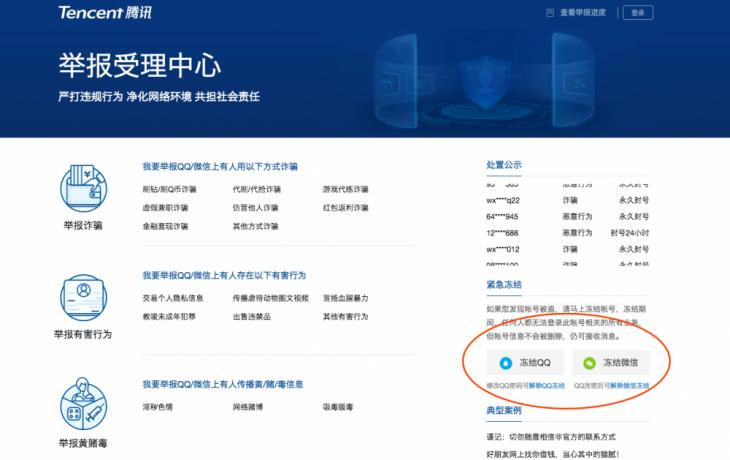Choose 教唆未成年犯罪 report type

pos(169,317)
